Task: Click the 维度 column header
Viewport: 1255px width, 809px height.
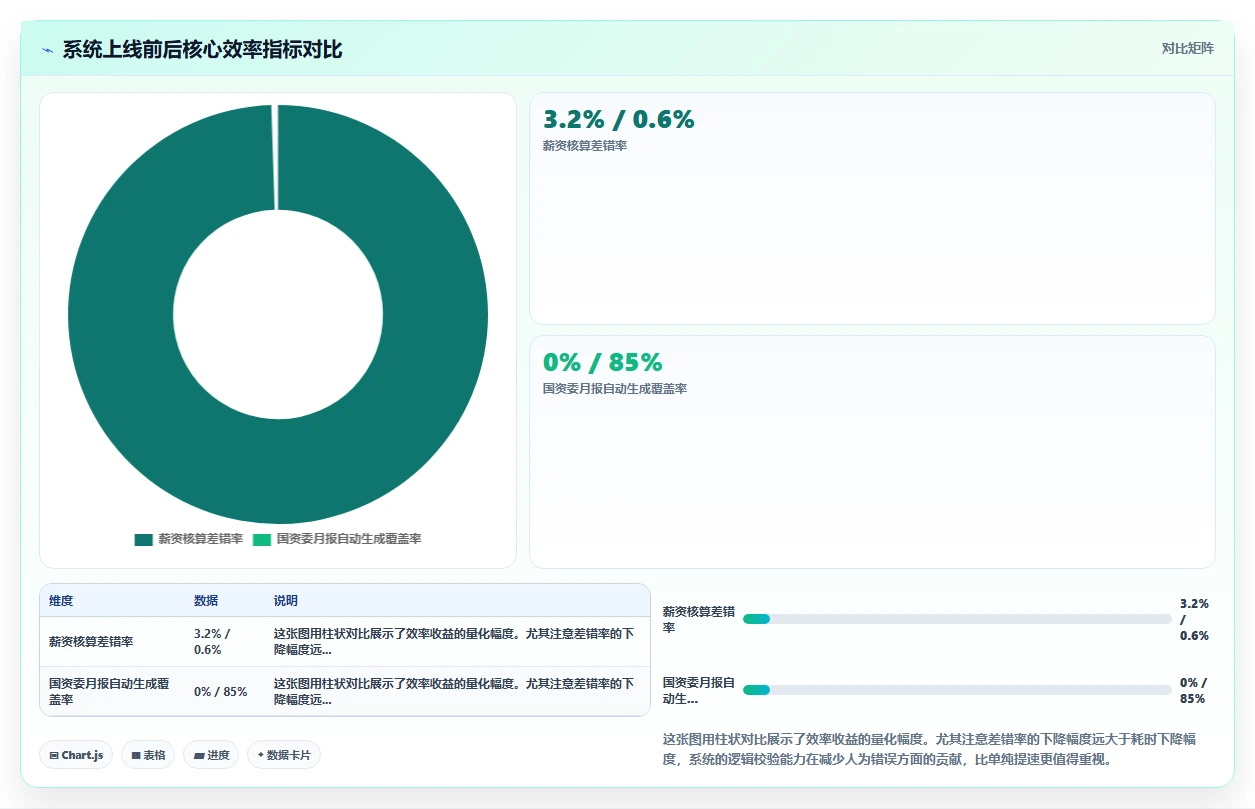Action: [61, 601]
